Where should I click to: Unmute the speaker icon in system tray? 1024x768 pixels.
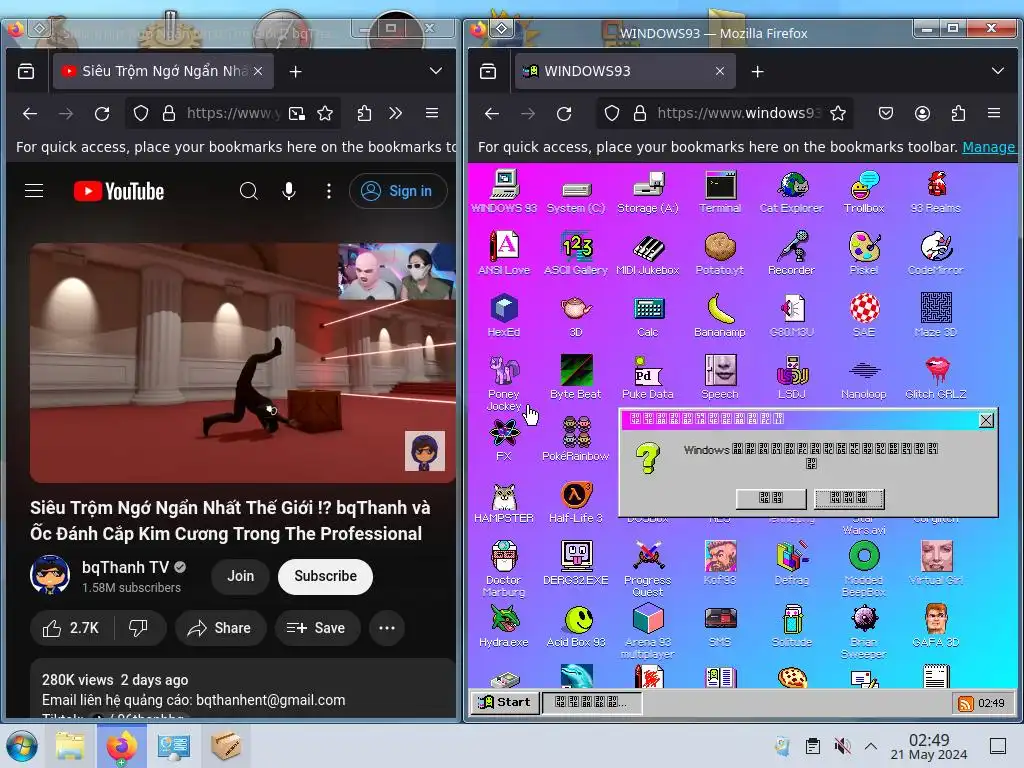842,746
